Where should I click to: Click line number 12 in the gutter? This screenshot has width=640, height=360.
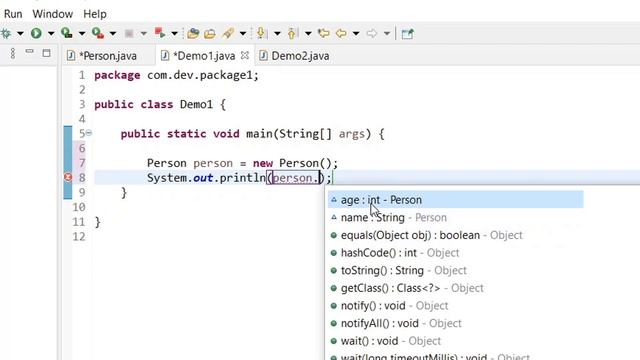pyautogui.click(x=79, y=237)
